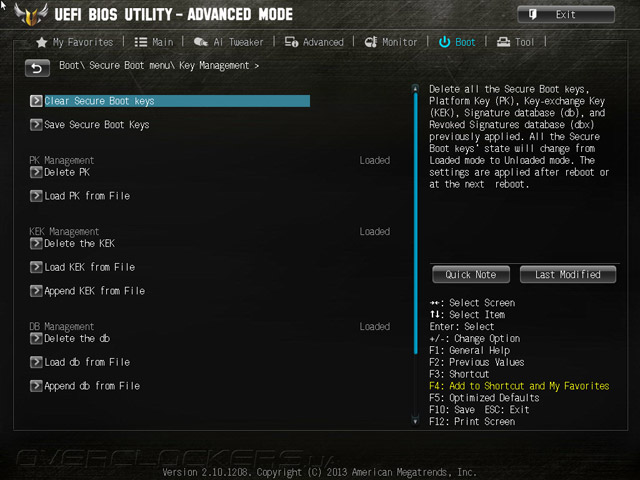Click the KEK Management heading
This screenshot has height=480, width=640.
[64, 231]
